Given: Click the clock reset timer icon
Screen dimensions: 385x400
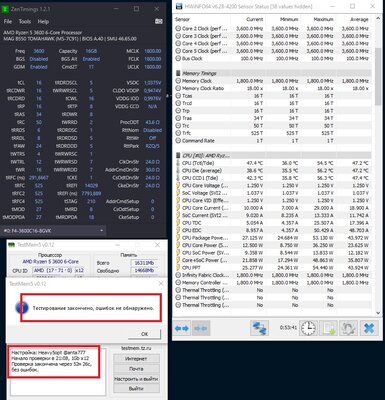Looking at the screenshot, I should pyautogui.click(x=308, y=328).
